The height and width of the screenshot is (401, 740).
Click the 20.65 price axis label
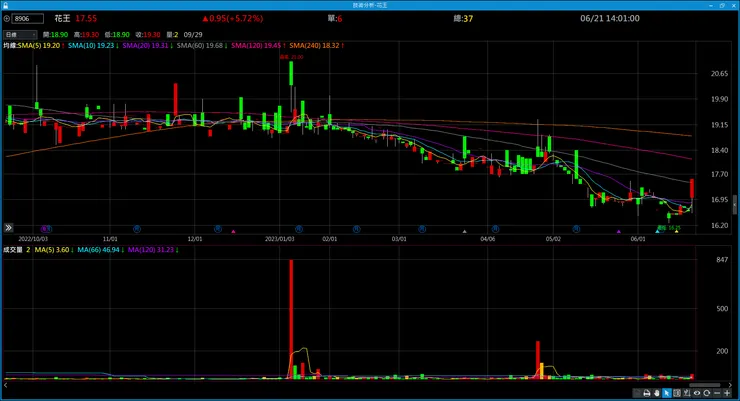point(719,74)
